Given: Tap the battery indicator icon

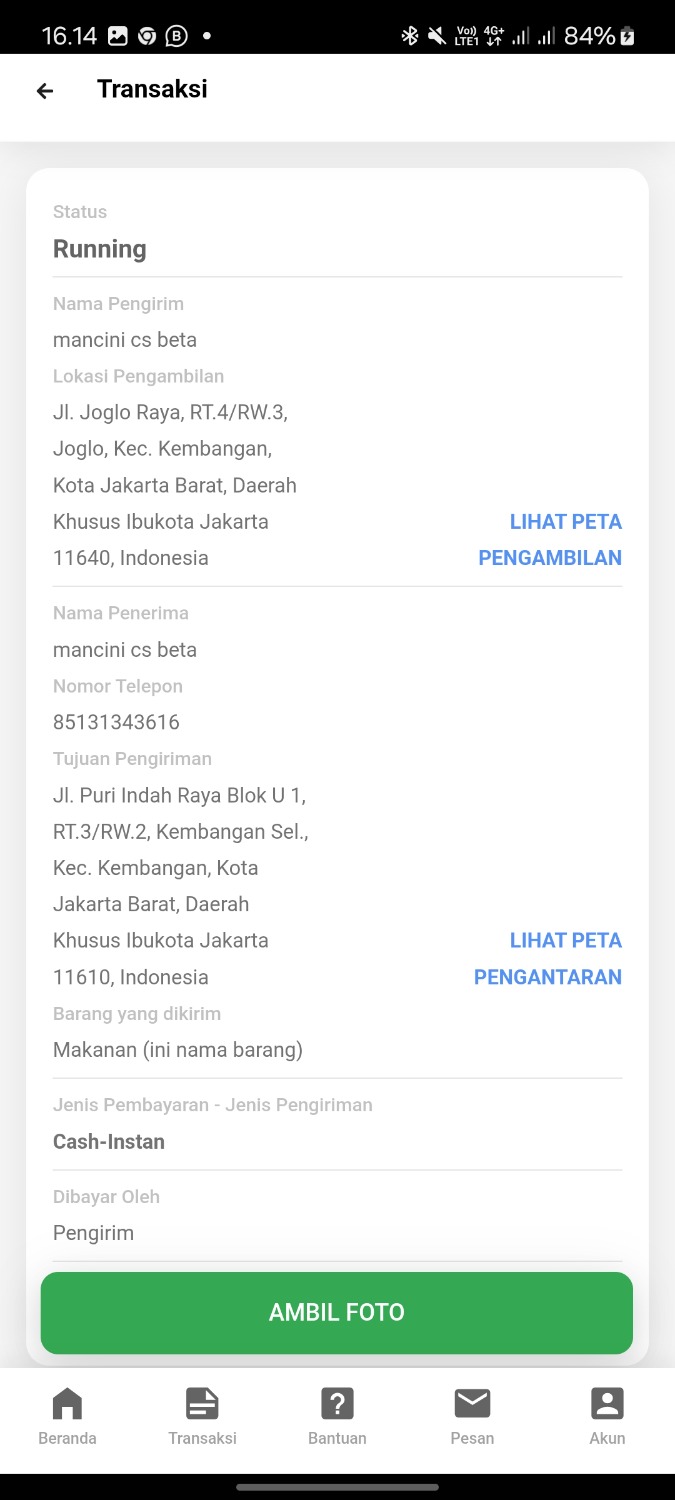Looking at the screenshot, I should (x=628, y=36).
